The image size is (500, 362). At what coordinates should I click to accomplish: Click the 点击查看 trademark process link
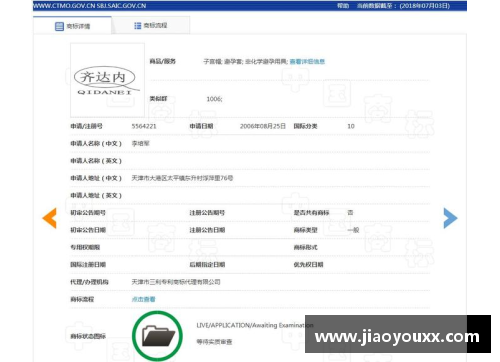click(143, 299)
